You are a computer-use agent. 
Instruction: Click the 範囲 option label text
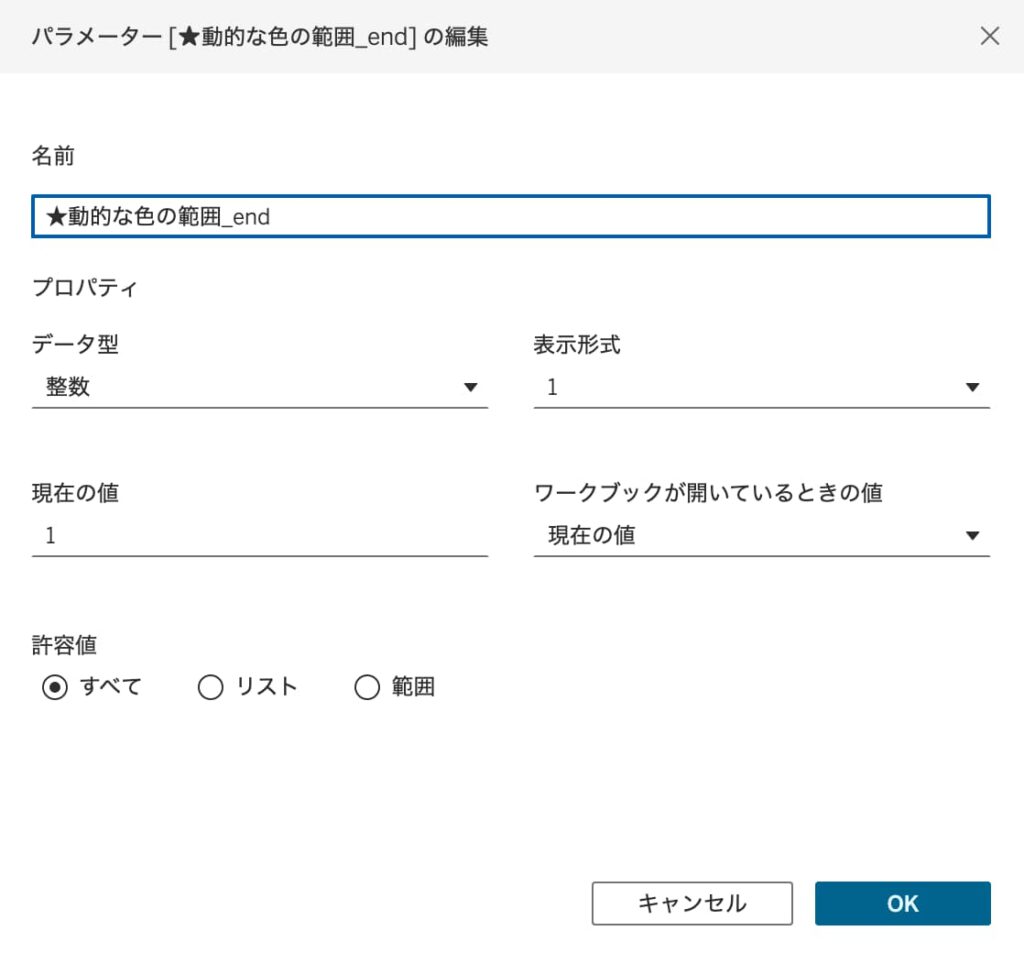coord(413,688)
